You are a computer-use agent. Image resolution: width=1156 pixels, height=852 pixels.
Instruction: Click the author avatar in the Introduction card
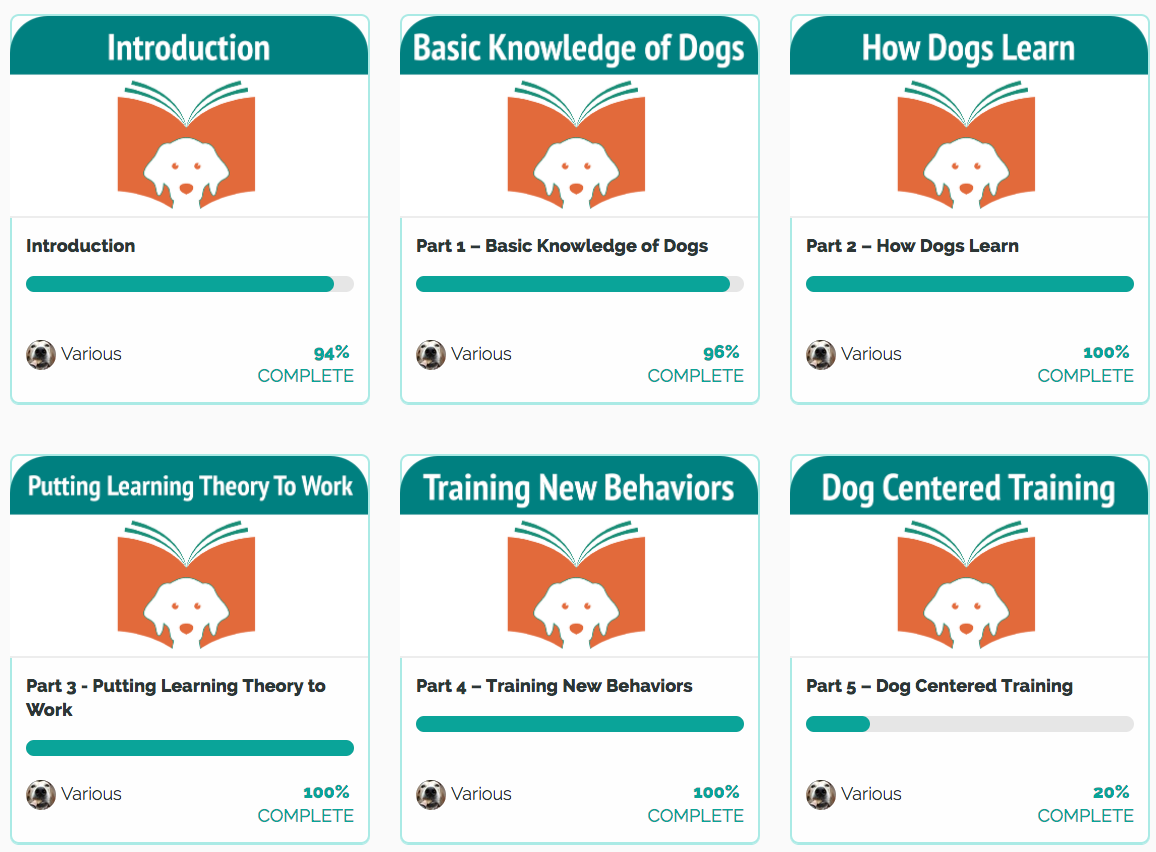pyautogui.click(x=41, y=355)
